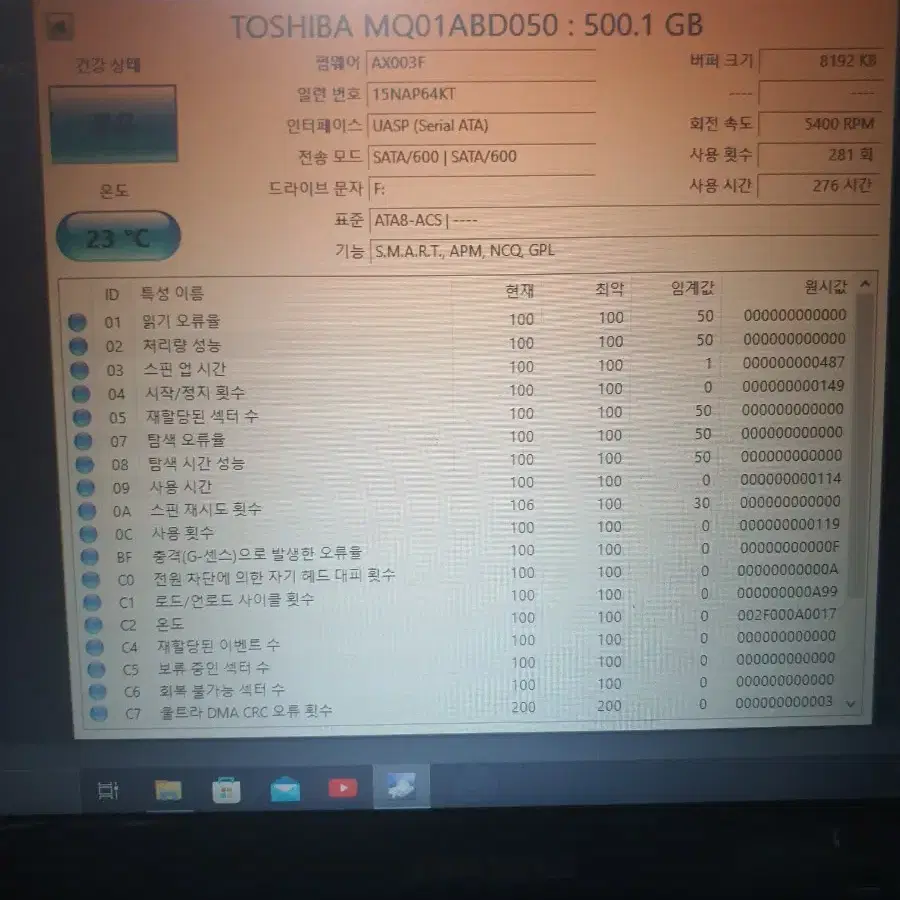The height and width of the screenshot is (900, 900).
Task: Click the SMART list vertical scrollbar thumb
Action: tap(862, 445)
